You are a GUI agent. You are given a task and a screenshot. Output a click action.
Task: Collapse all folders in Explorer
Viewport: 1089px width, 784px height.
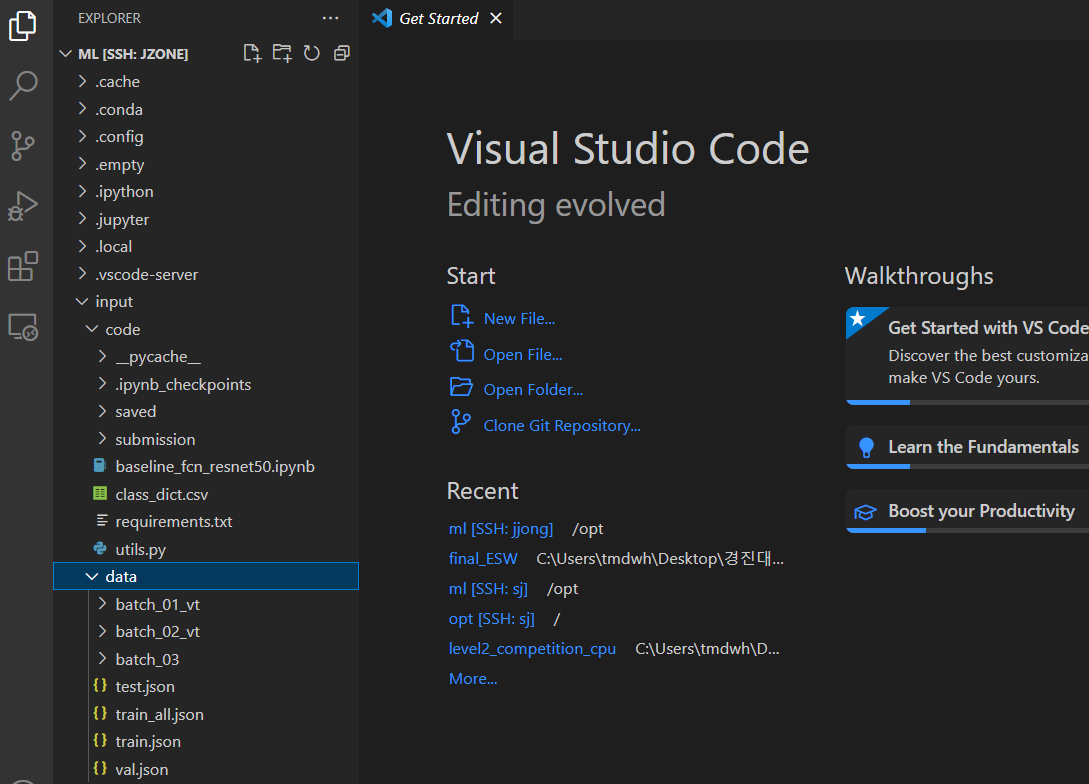[x=342, y=53]
